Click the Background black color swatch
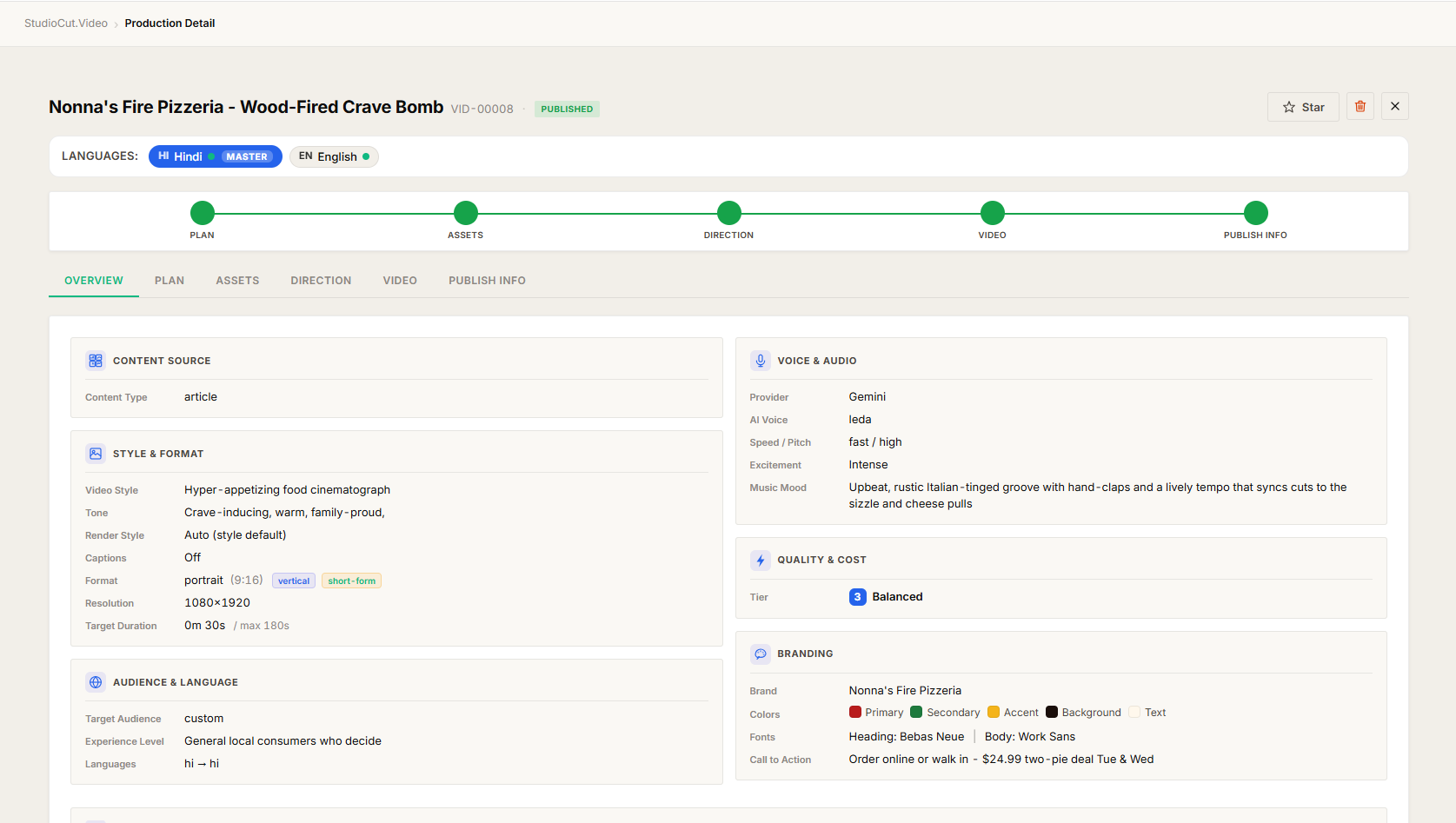 [x=1052, y=712]
